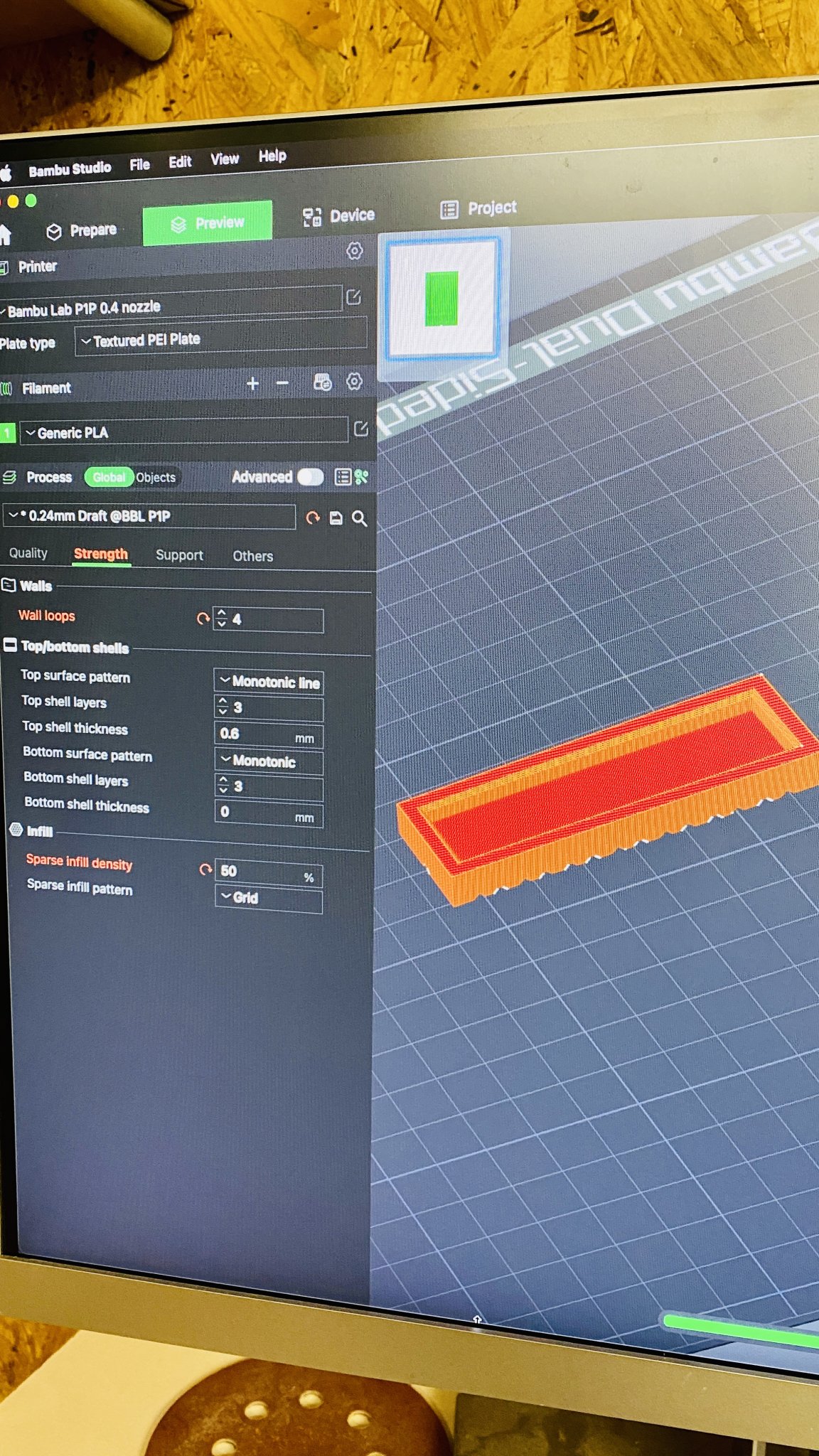Viewport: 819px width, 1456px height.
Task: Open printer settings gear icon
Action: (354, 251)
